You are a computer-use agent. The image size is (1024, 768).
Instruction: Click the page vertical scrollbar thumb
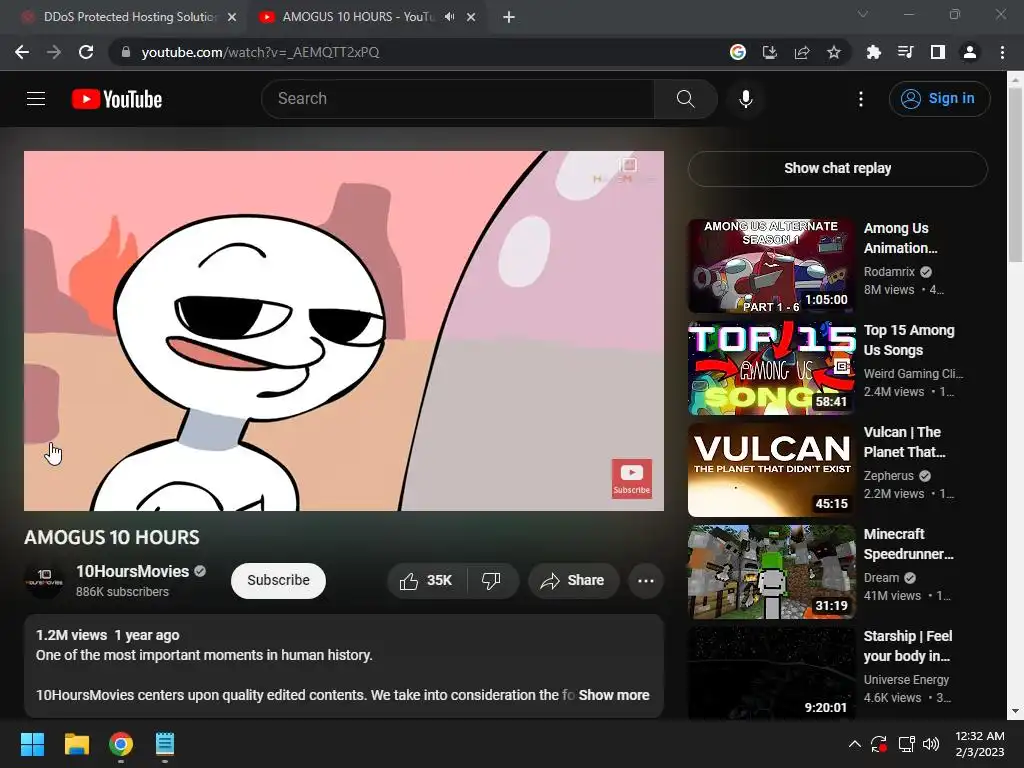(x=1015, y=174)
